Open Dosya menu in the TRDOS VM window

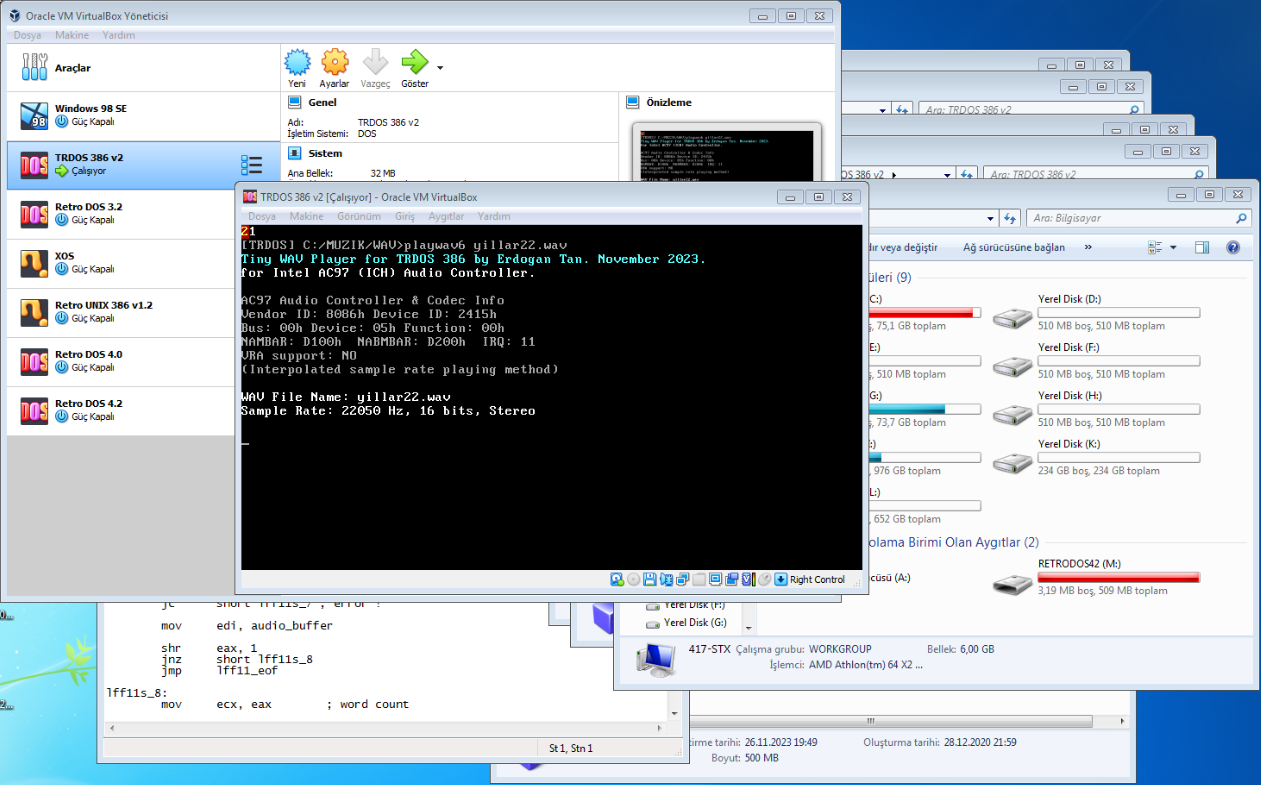click(262, 216)
